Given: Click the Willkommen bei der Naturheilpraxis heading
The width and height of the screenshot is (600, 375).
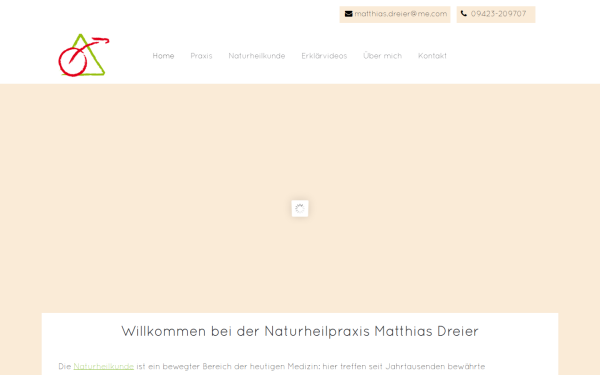Looking at the screenshot, I should click(300, 331).
